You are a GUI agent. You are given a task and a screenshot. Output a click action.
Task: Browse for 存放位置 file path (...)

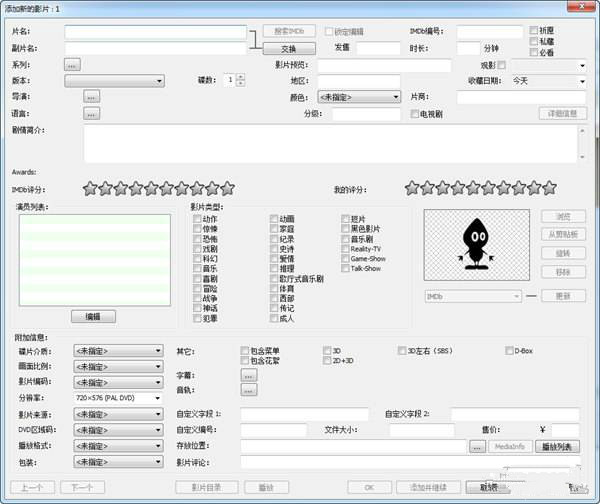point(477,446)
